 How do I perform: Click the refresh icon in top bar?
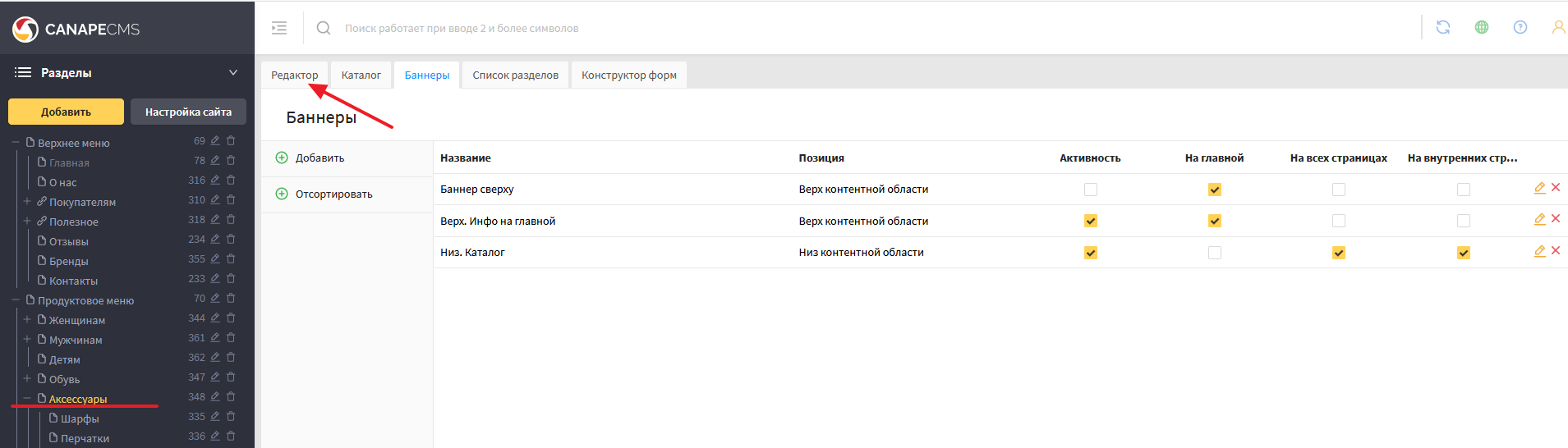click(x=1442, y=27)
